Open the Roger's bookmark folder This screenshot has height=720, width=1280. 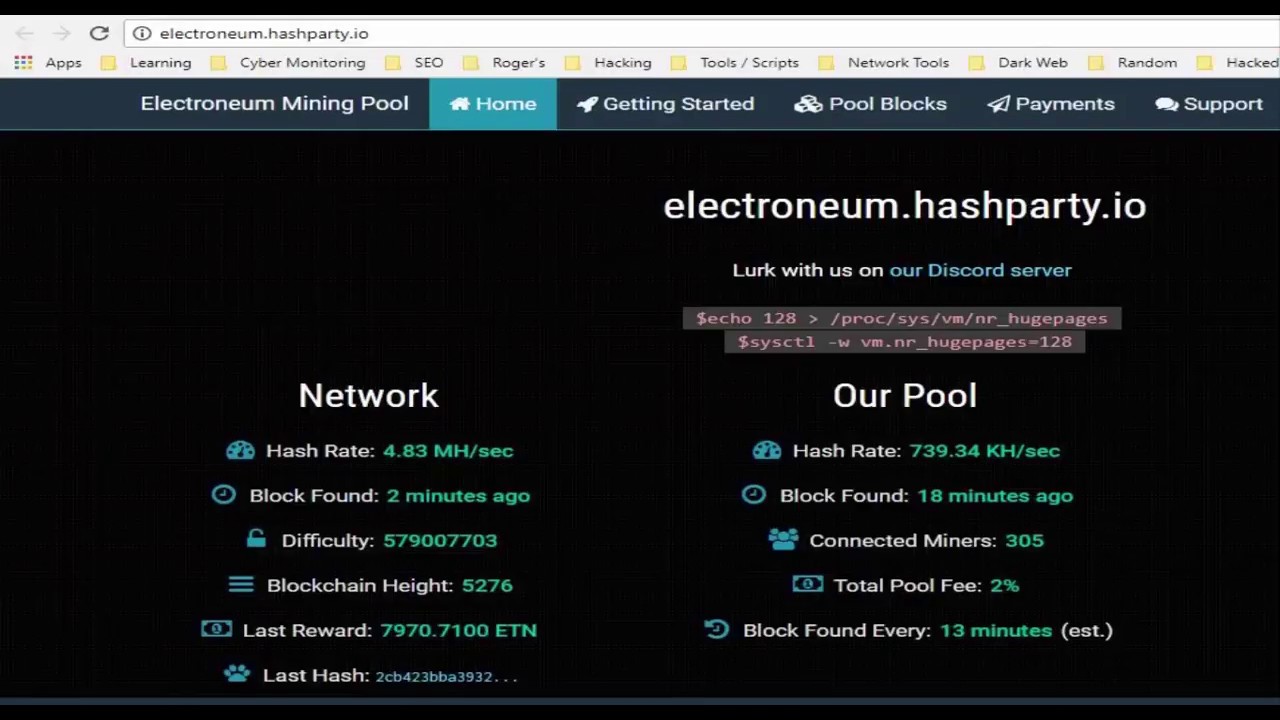coord(504,62)
